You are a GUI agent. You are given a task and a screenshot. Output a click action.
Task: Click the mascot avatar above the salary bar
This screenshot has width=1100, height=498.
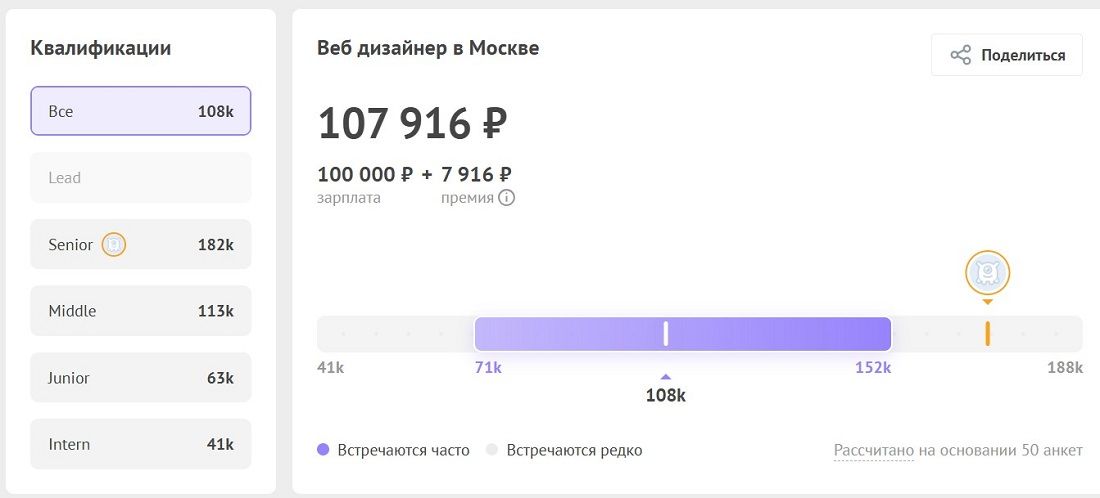[x=987, y=271]
